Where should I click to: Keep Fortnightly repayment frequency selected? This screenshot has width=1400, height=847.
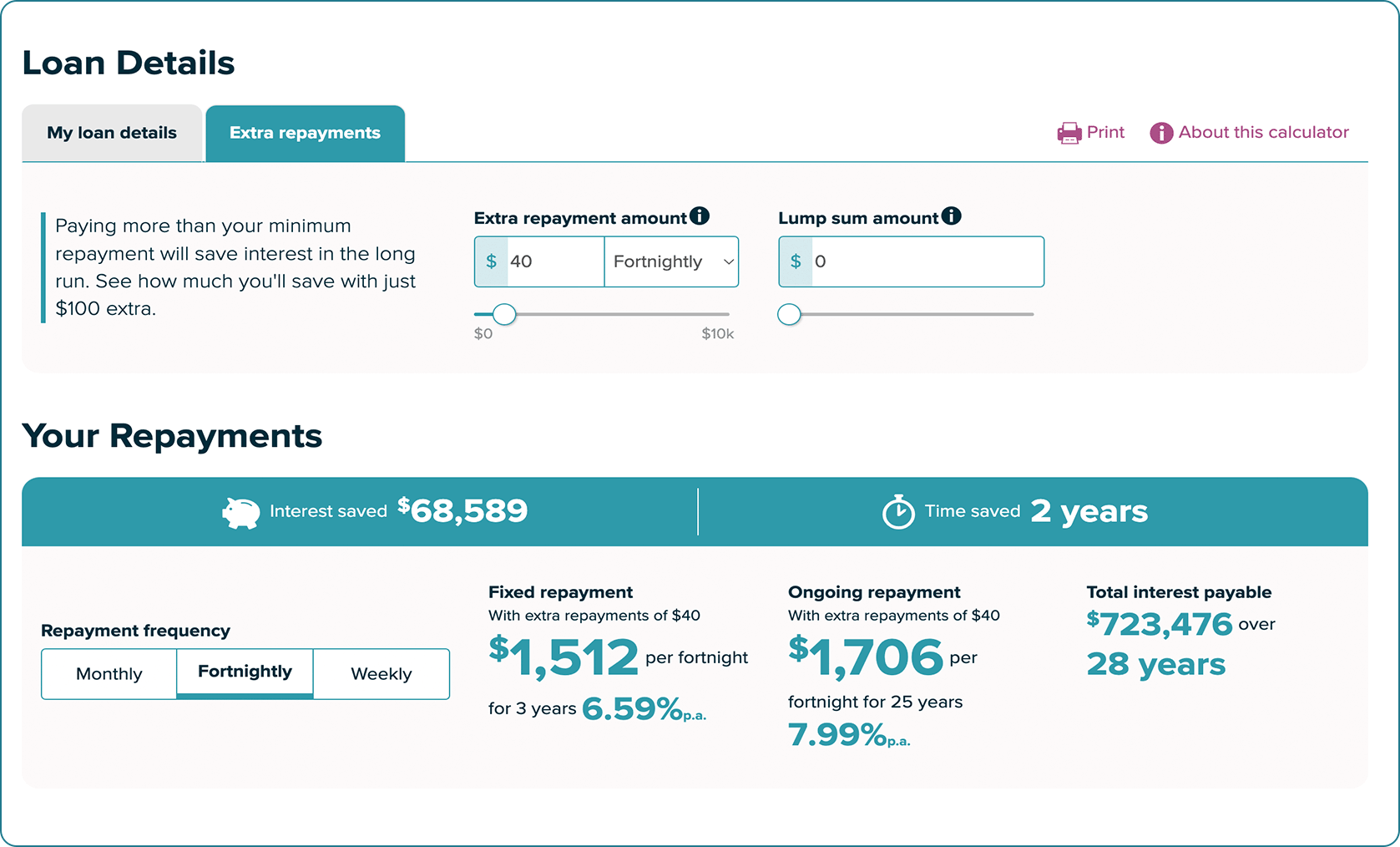[x=244, y=672]
